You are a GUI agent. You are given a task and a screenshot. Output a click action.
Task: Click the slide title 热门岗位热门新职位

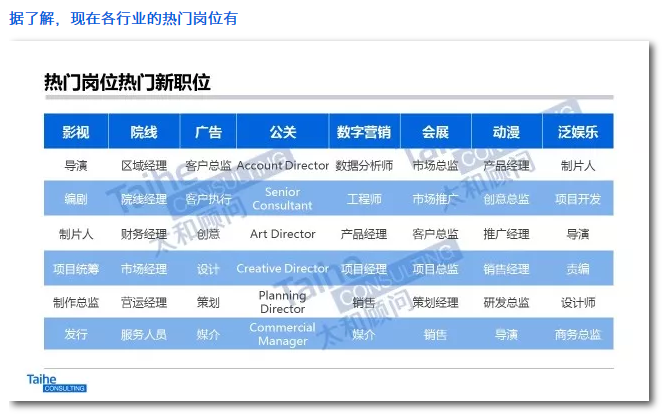(127, 82)
